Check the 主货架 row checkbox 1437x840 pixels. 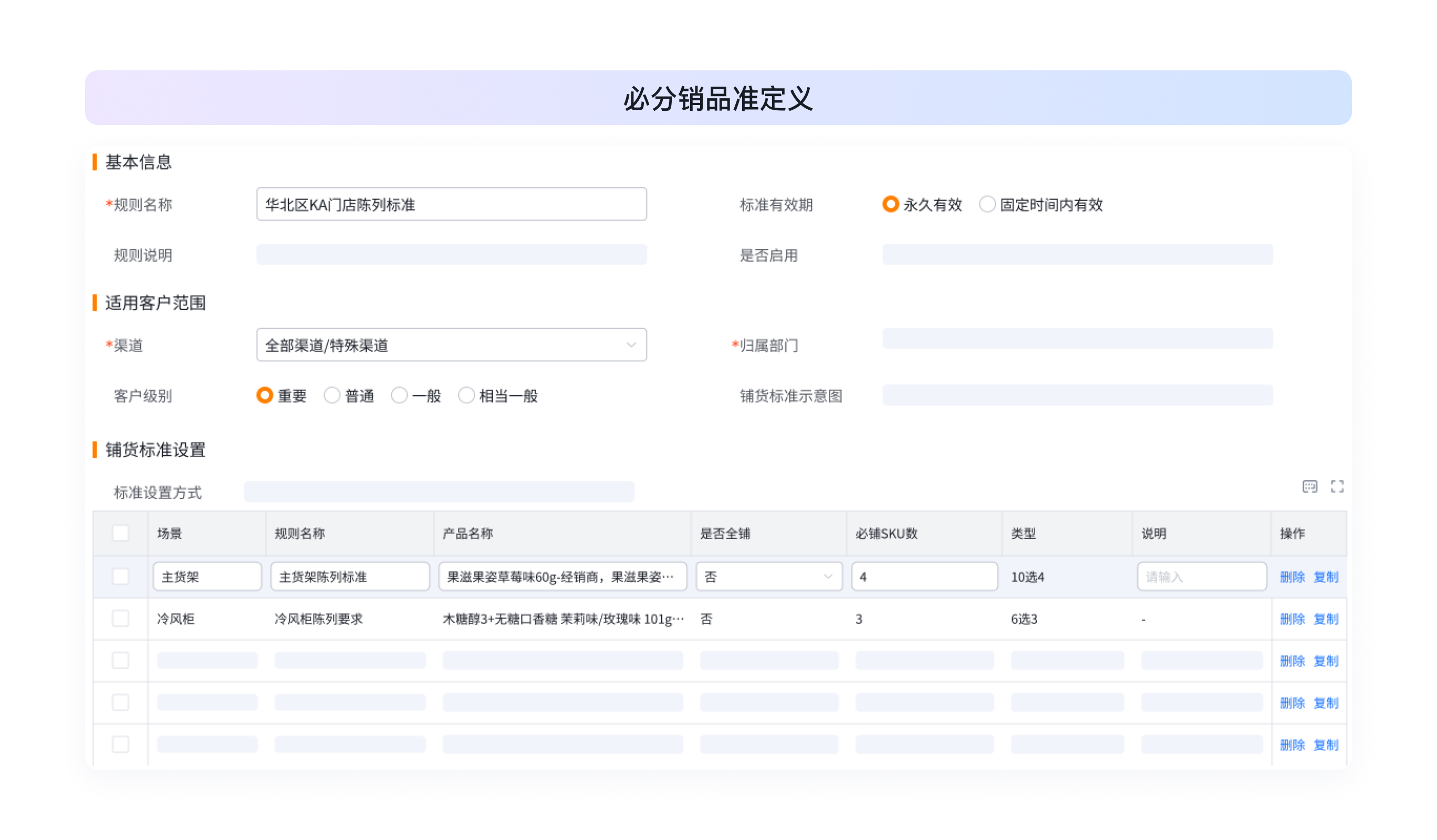(x=120, y=576)
